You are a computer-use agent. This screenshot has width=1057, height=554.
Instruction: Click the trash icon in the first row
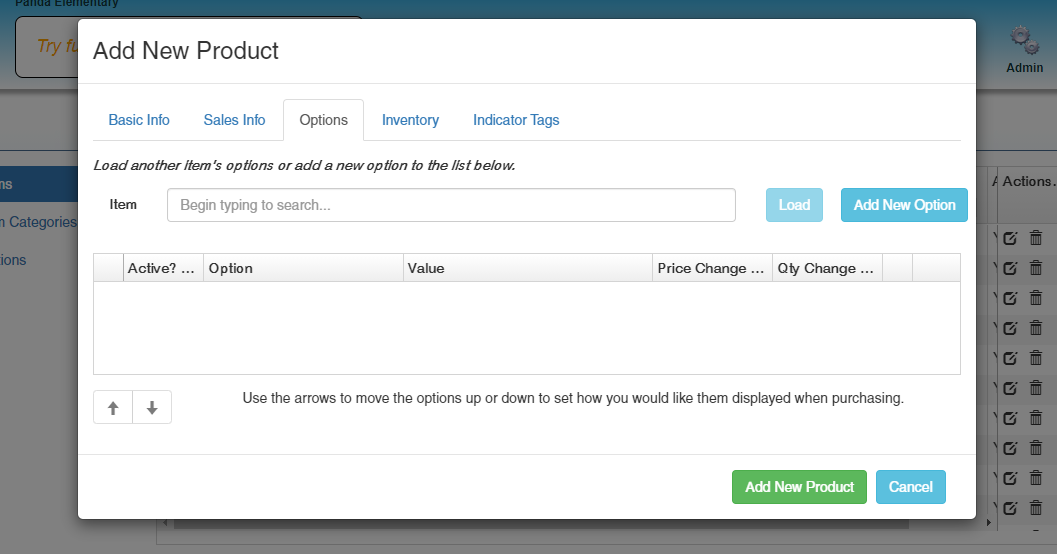[x=1036, y=238]
